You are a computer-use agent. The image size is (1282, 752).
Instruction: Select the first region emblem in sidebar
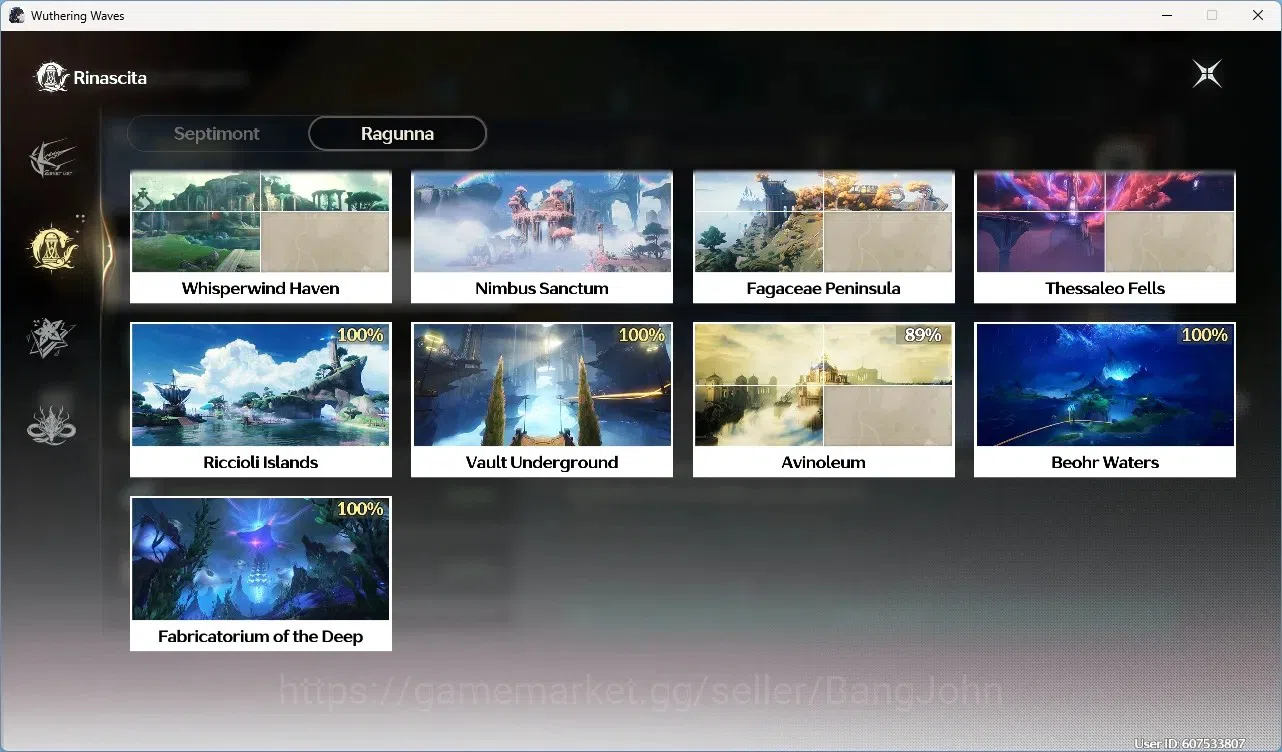click(52, 159)
